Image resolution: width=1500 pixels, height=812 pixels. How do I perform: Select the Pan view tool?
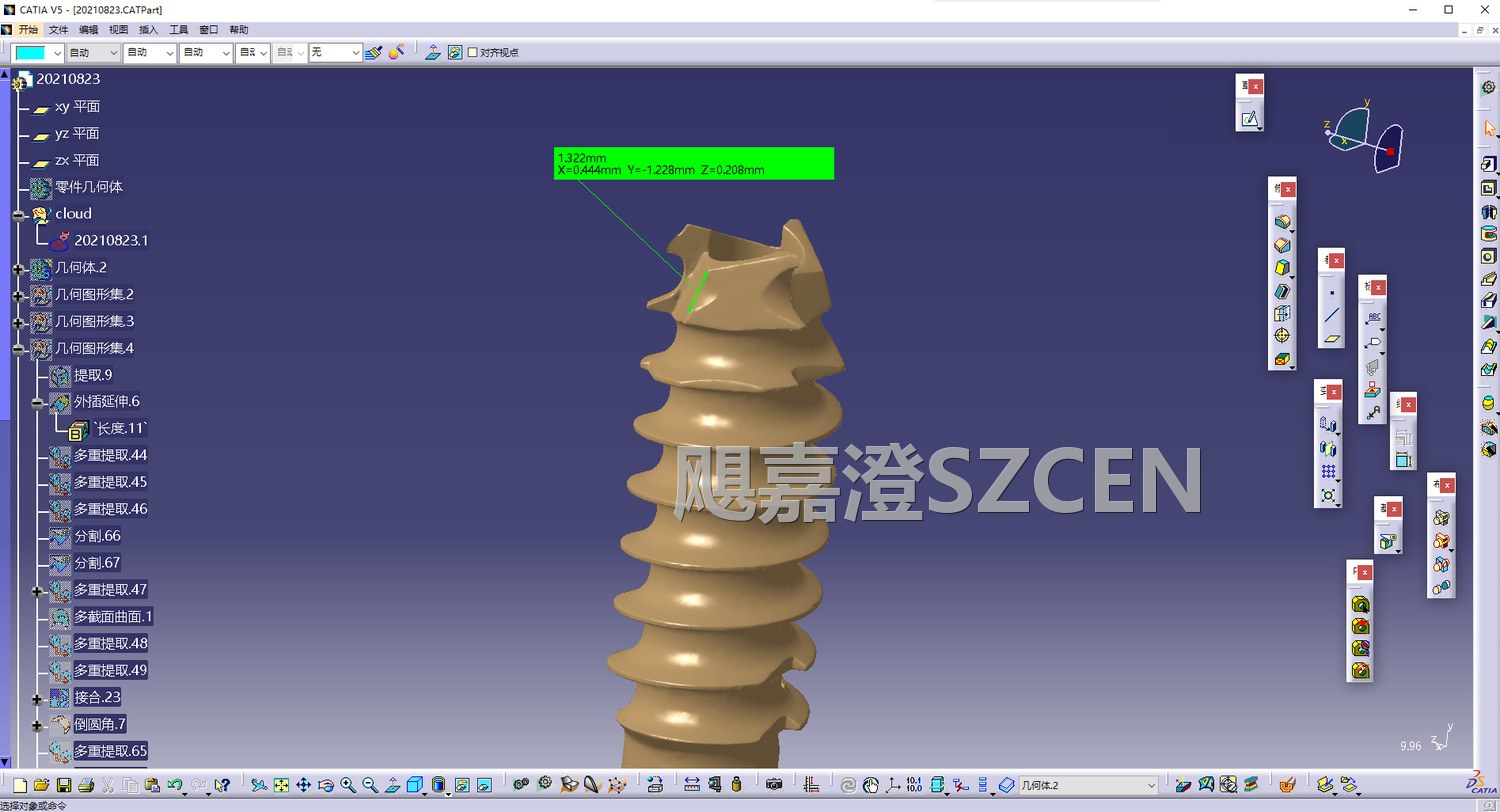pos(303,785)
